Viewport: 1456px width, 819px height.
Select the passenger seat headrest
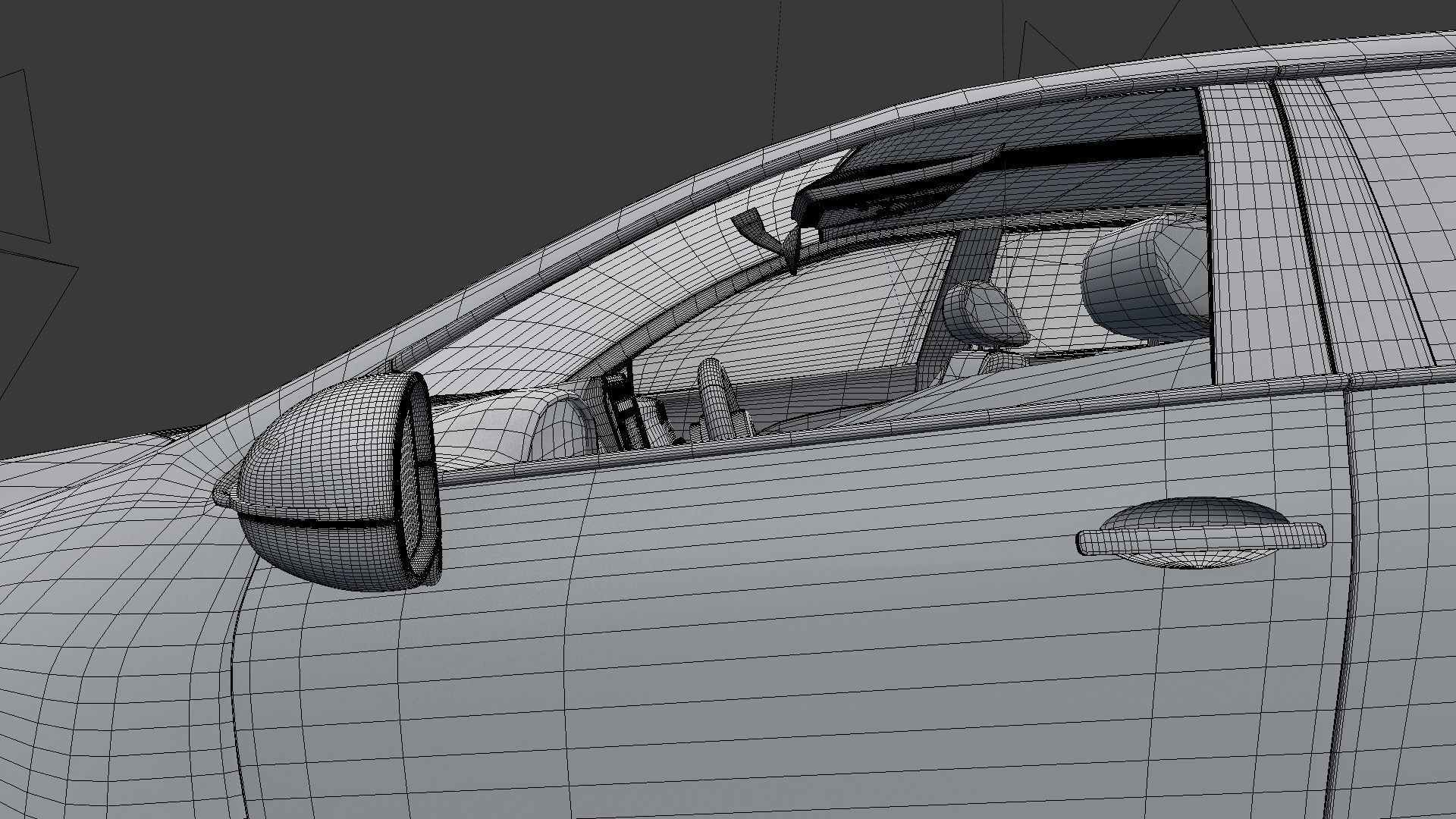[986, 312]
